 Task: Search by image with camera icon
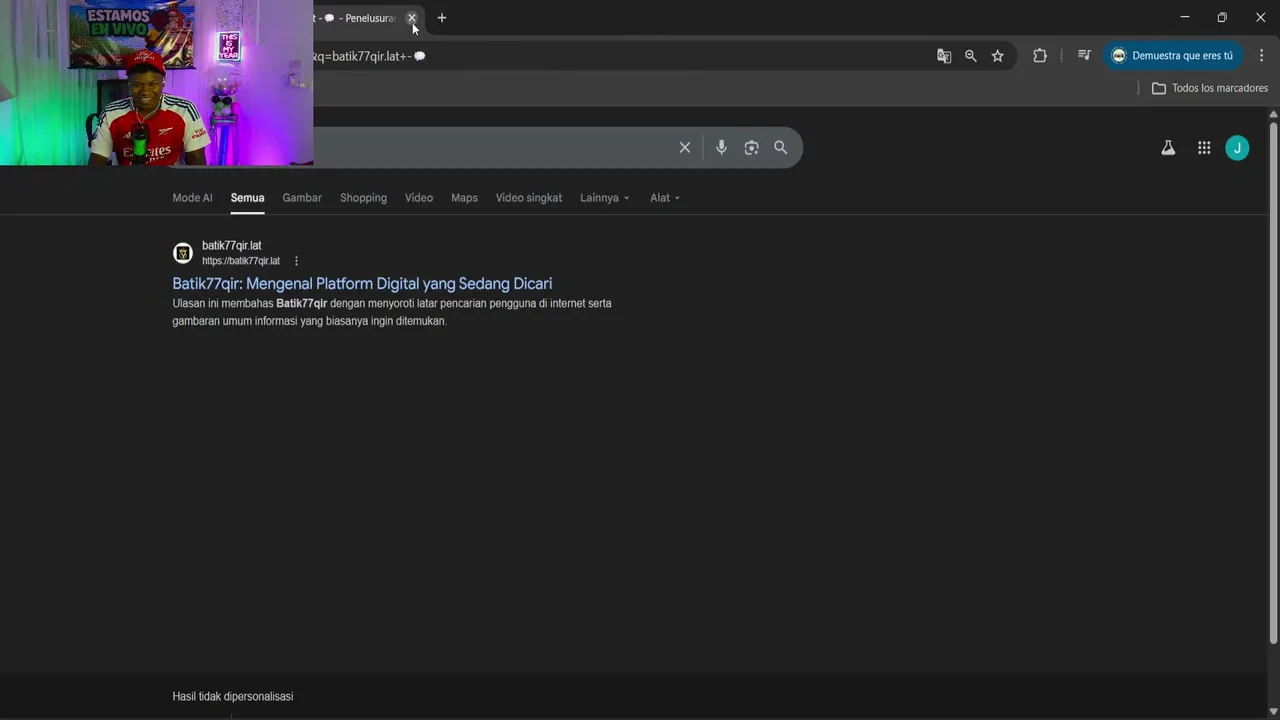pyautogui.click(x=751, y=148)
